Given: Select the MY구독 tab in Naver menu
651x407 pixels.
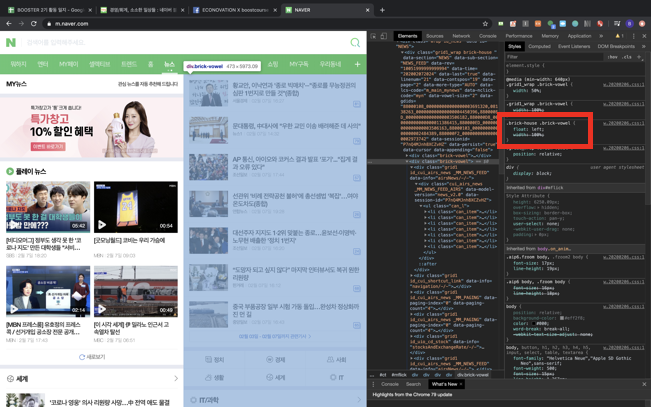Looking at the screenshot, I should tap(299, 64).
